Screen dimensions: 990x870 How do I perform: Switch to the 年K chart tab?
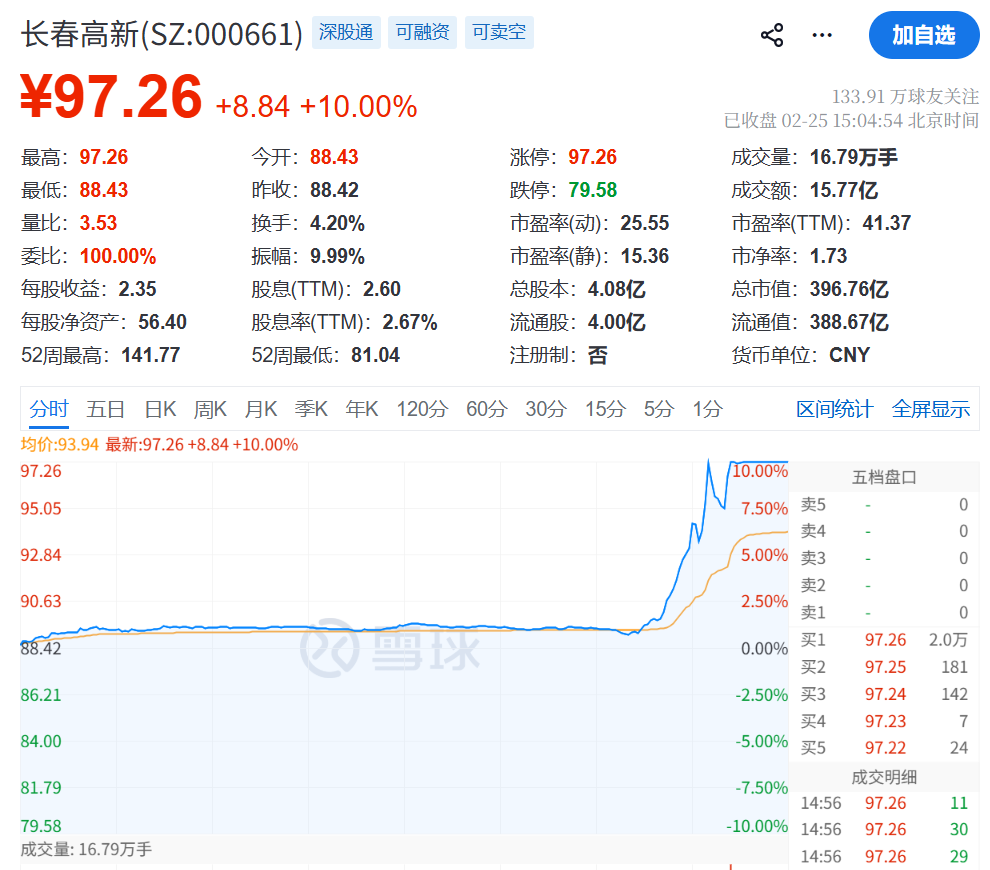click(x=362, y=409)
